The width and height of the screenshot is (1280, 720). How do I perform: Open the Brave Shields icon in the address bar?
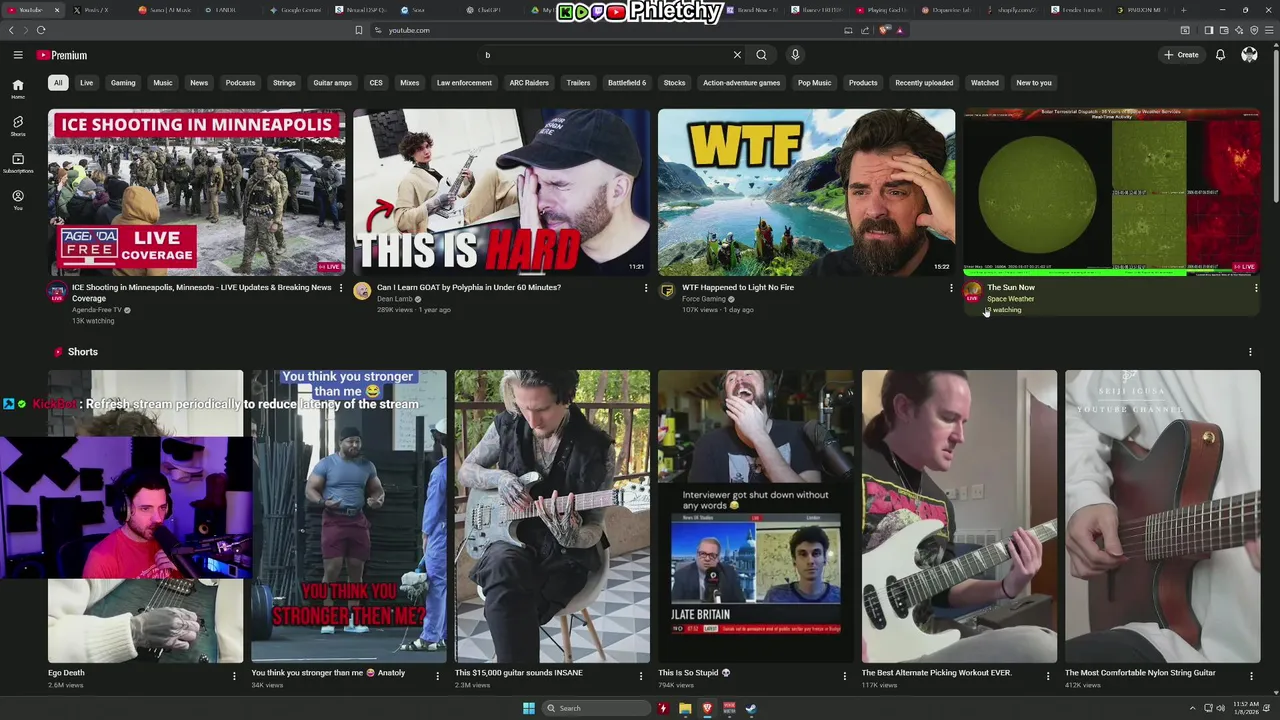click(x=884, y=30)
